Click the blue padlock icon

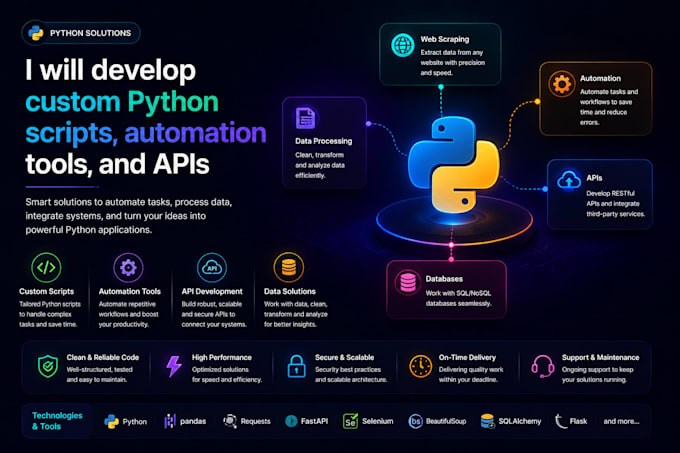[297, 366]
